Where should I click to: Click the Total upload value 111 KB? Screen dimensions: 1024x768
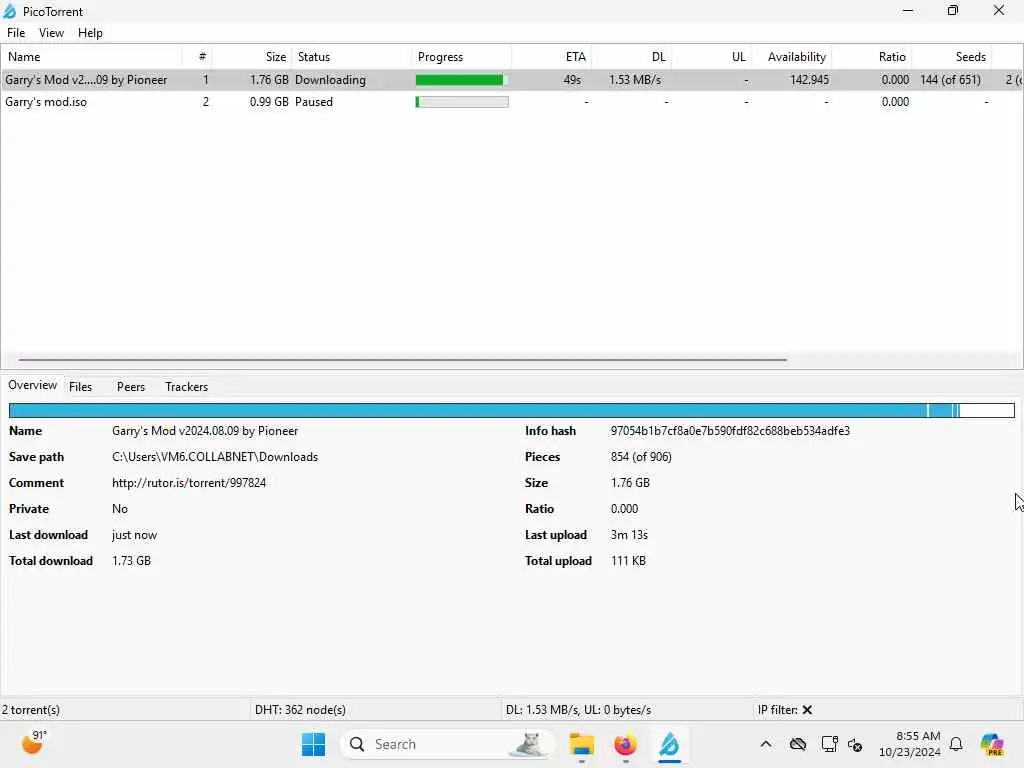click(x=628, y=561)
